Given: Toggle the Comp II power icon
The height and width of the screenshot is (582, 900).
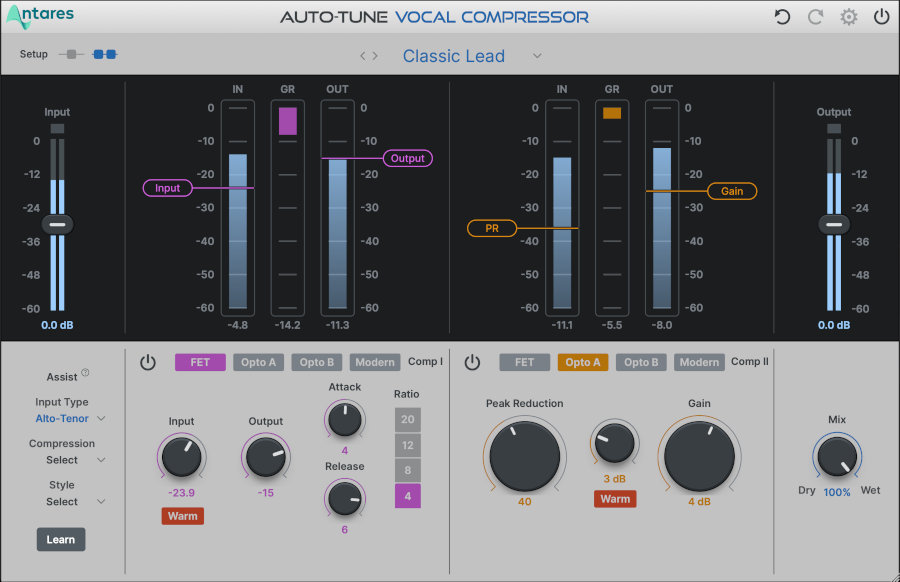Looking at the screenshot, I should pos(472,362).
